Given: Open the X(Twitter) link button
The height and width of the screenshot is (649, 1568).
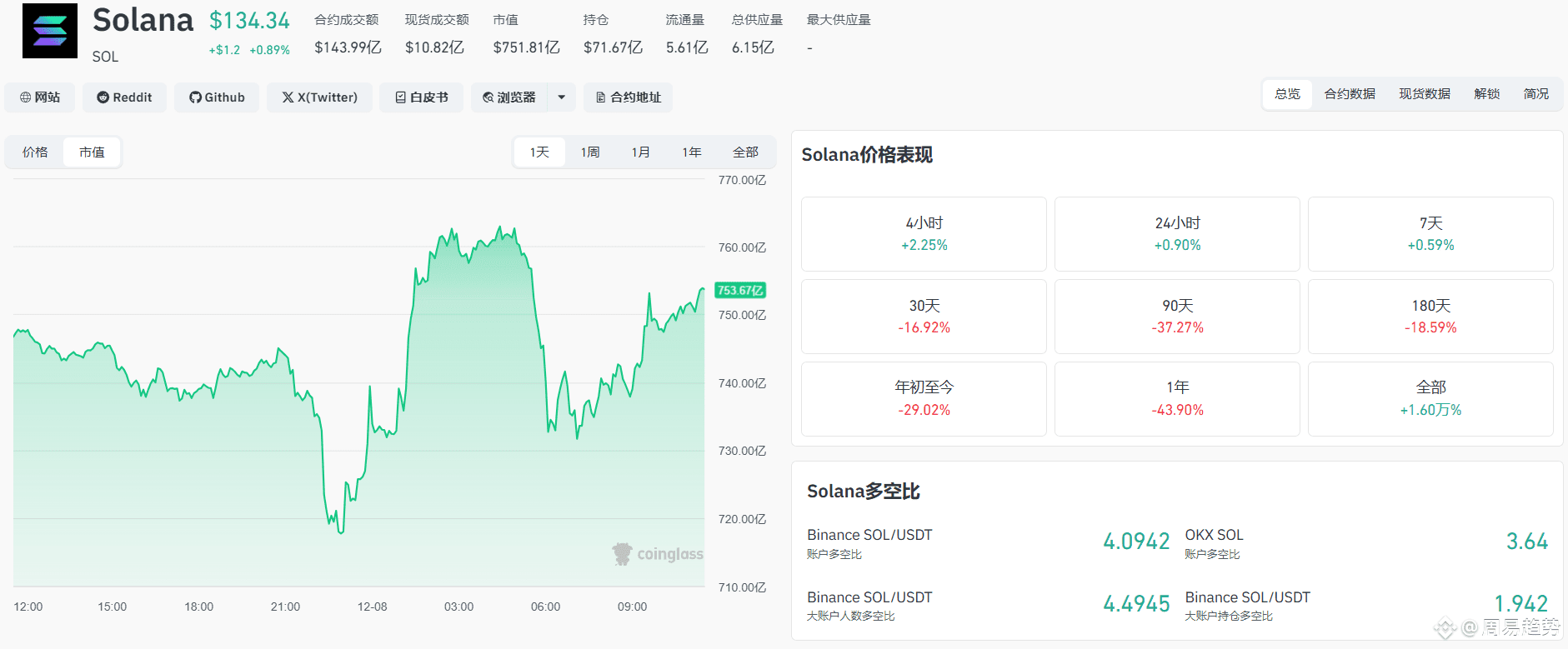Looking at the screenshot, I should pos(319,97).
